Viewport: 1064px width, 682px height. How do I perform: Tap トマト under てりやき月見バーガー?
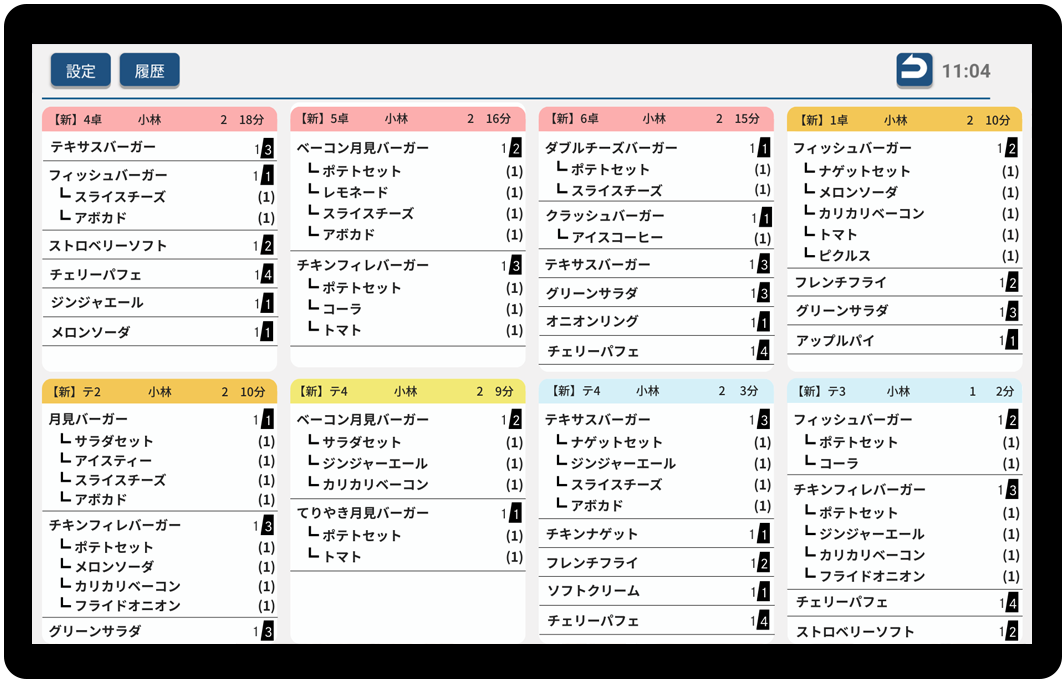pos(408,556)
